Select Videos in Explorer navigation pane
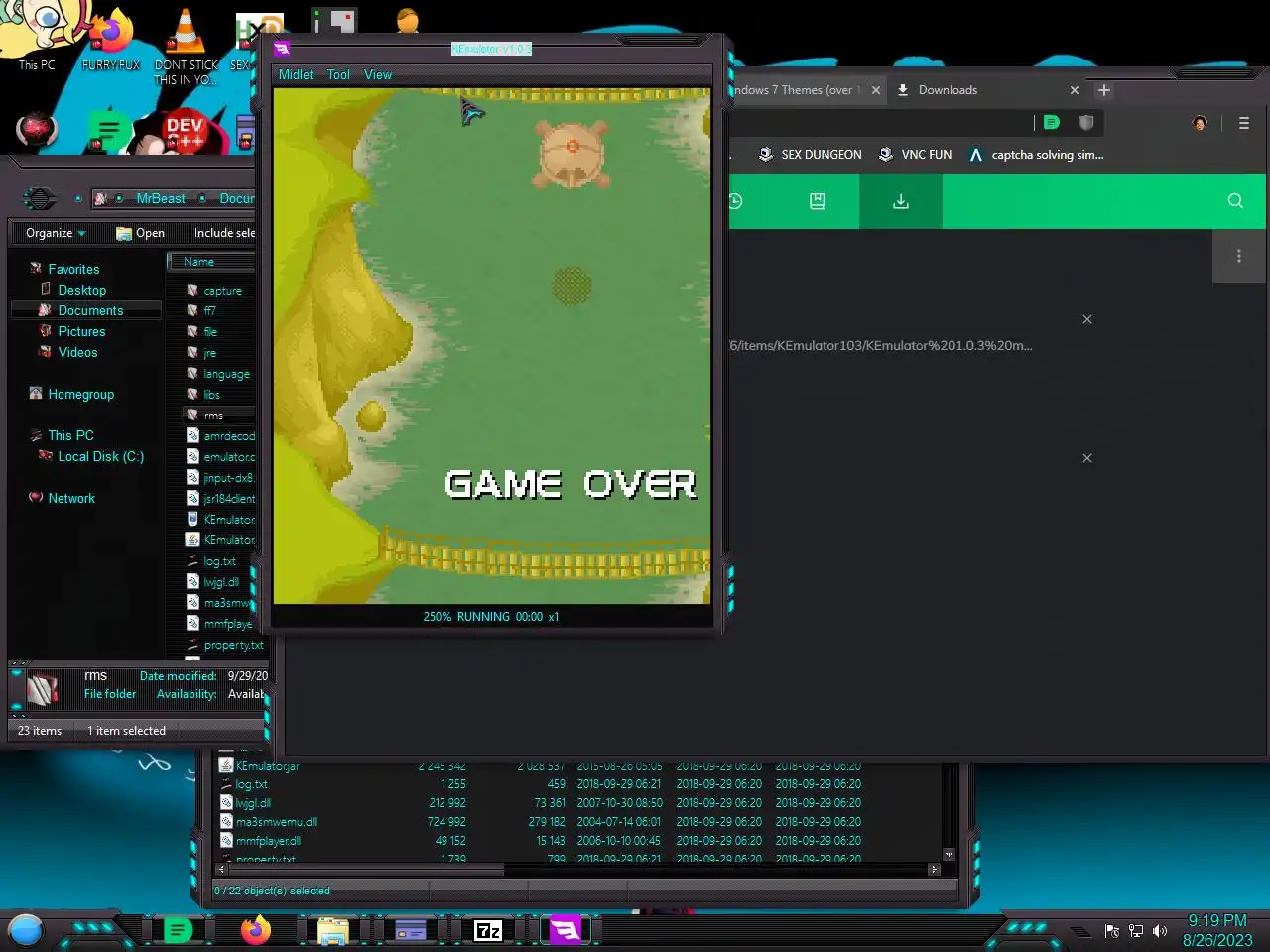The image size is (1270, 952). 77,352
